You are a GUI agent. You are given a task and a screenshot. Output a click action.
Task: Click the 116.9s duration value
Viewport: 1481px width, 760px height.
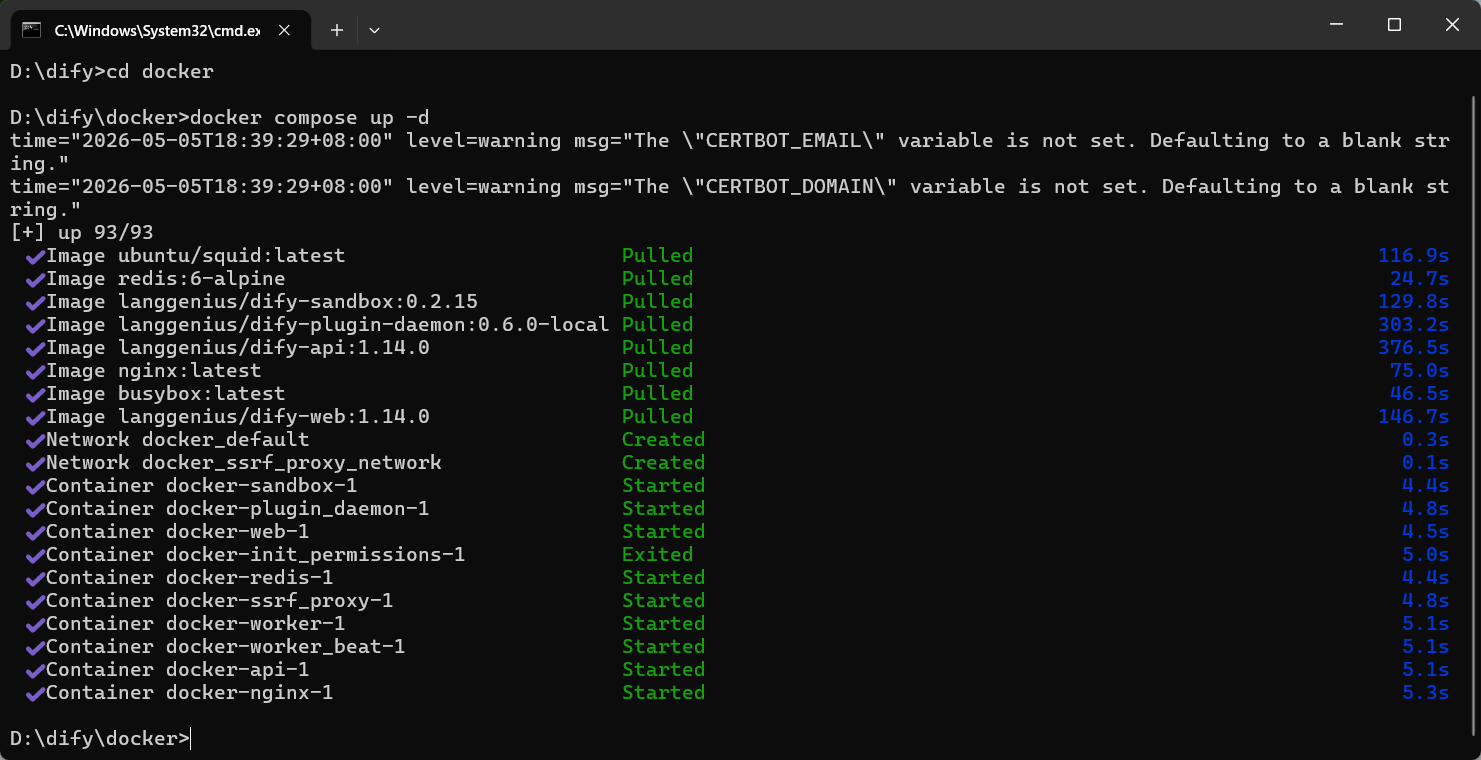1414,256
